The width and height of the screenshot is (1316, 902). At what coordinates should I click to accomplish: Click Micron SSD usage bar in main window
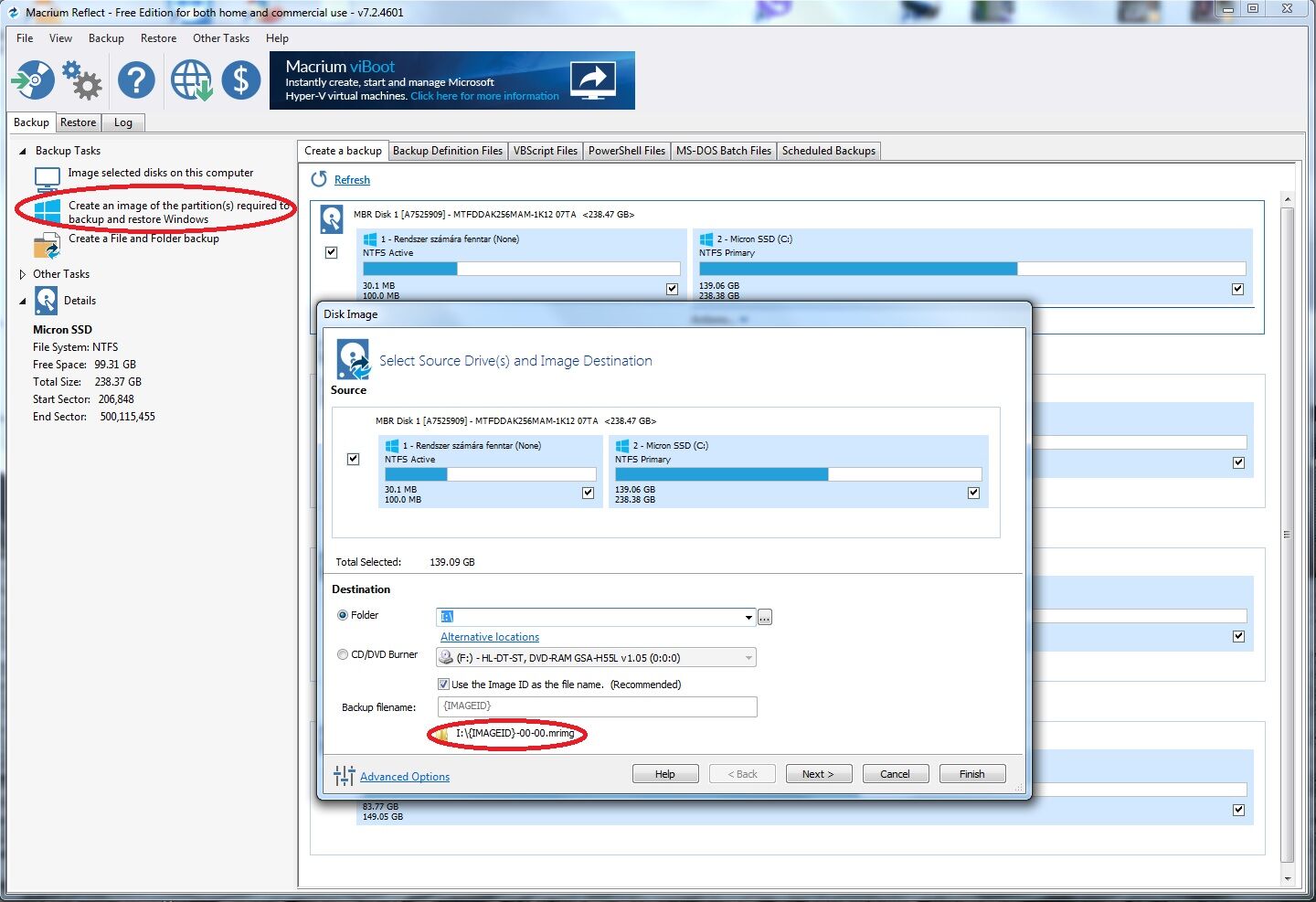972,269
